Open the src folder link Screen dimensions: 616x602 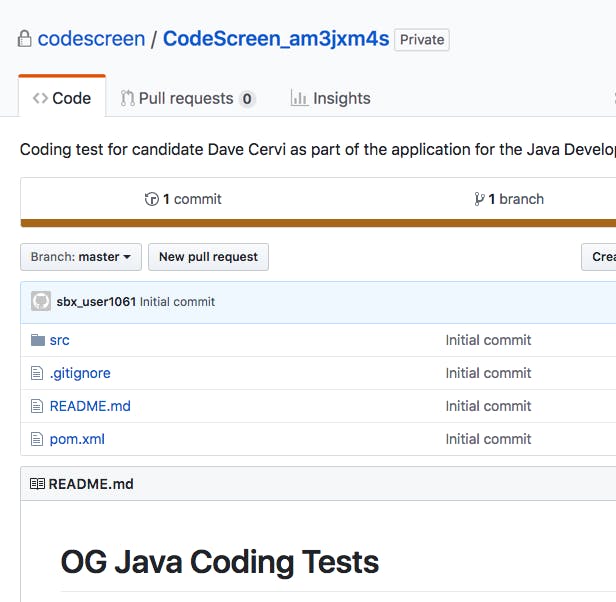(59, 340)
